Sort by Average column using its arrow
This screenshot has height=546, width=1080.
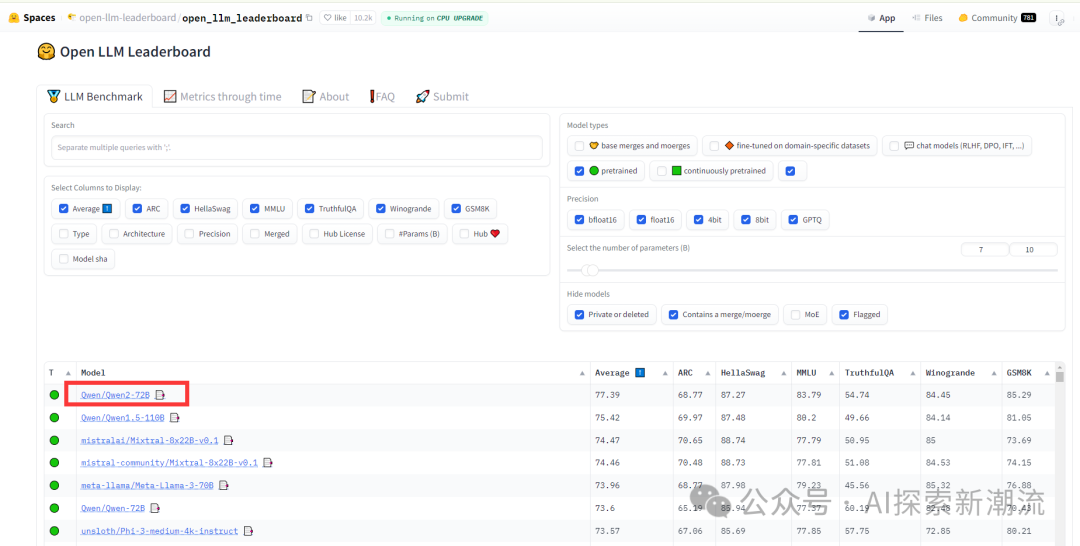(x=664, y=373)
